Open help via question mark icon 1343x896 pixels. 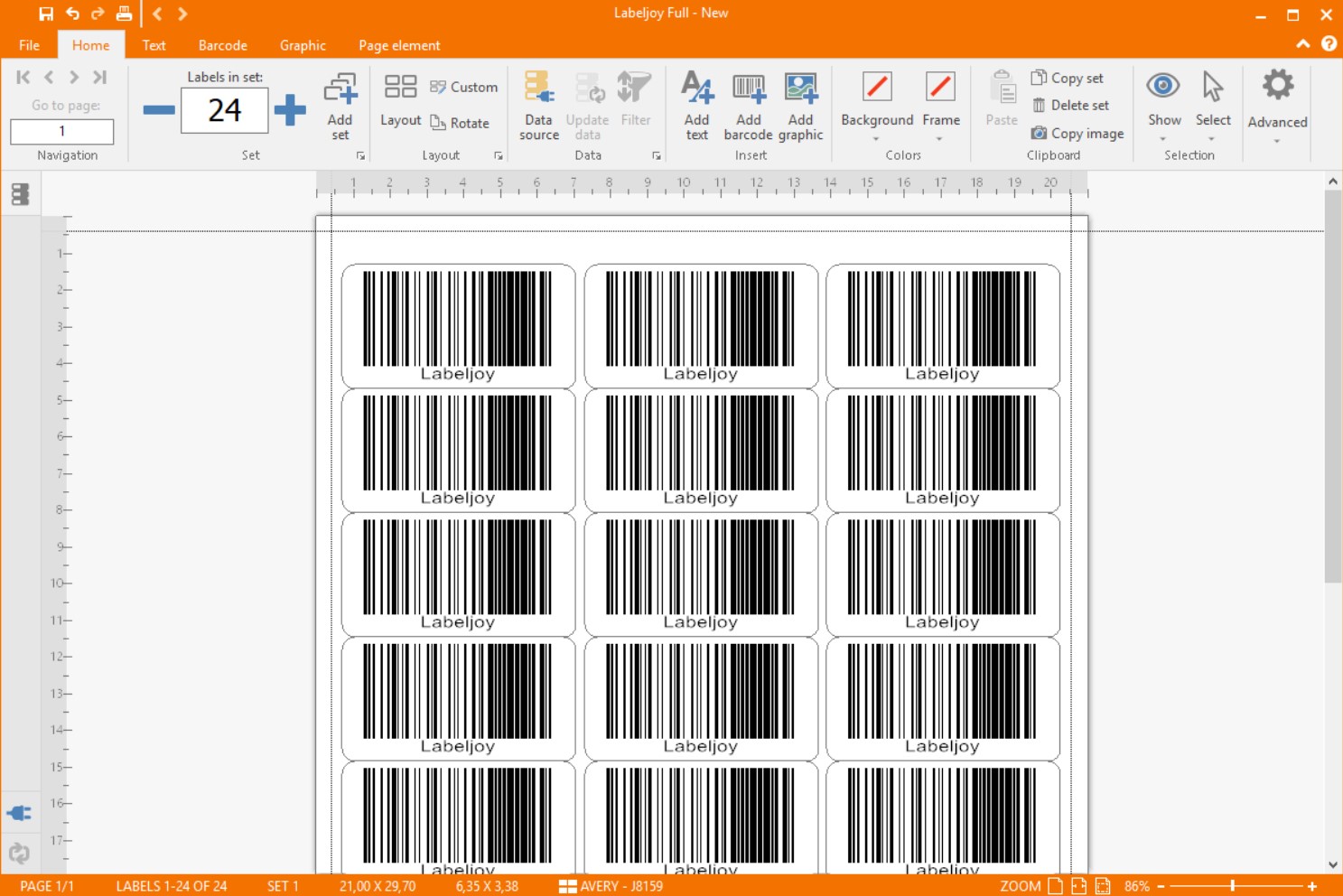(x=1329, y=43)
